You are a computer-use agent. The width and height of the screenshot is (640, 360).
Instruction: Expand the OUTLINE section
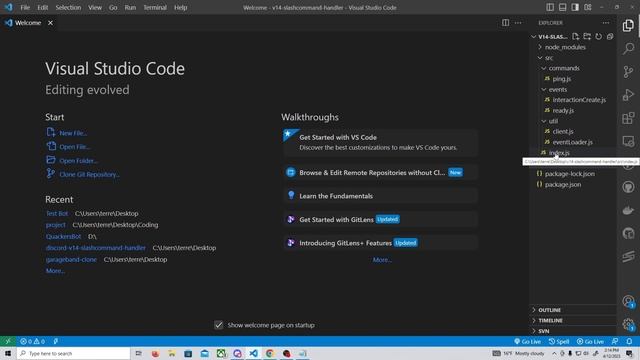coord(573,310)
